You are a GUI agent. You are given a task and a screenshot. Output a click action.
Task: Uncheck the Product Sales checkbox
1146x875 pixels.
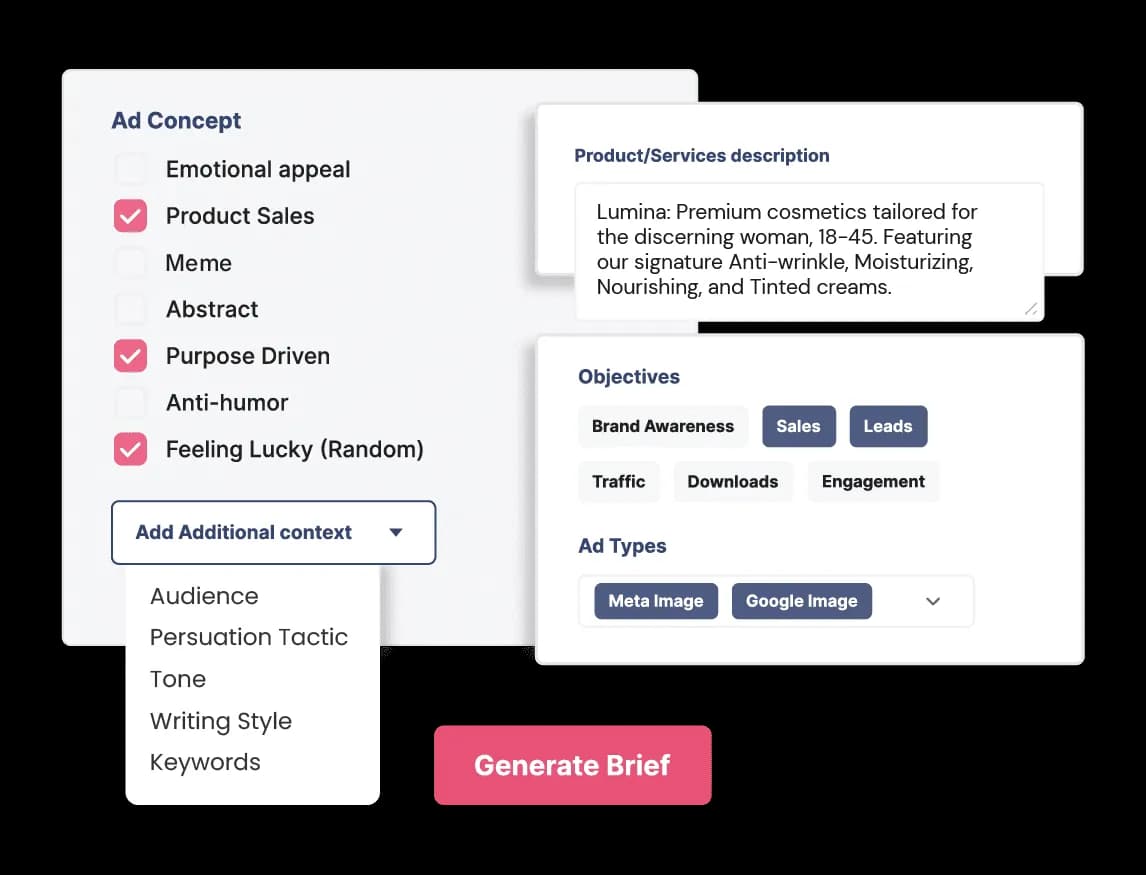pos(130,216)
